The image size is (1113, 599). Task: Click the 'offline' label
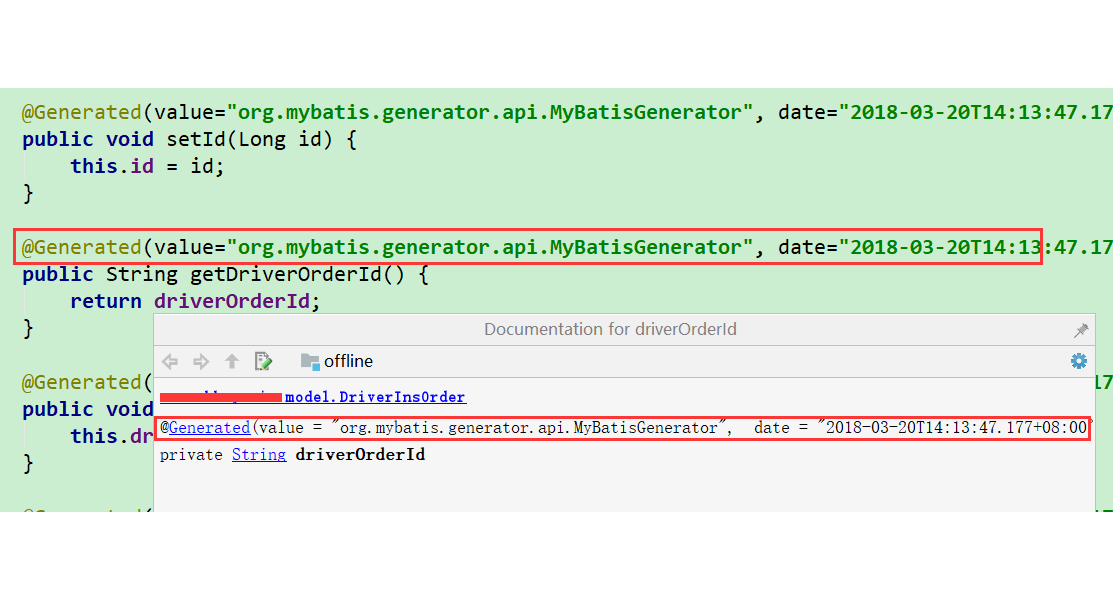(x=348, y=361)
